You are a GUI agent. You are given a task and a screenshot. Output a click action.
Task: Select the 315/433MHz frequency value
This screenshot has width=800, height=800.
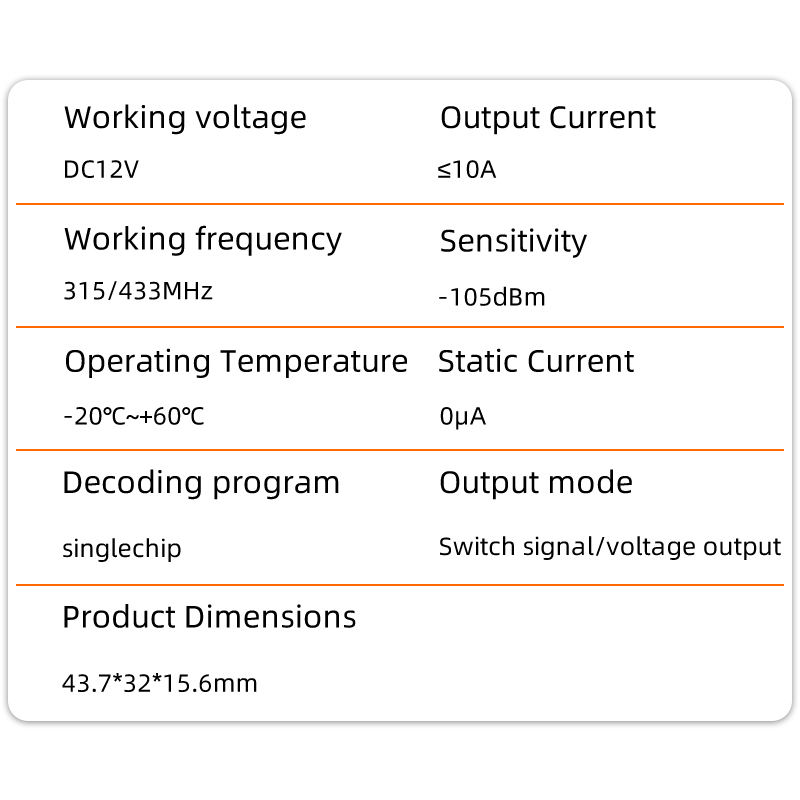(x=138, y=292)
